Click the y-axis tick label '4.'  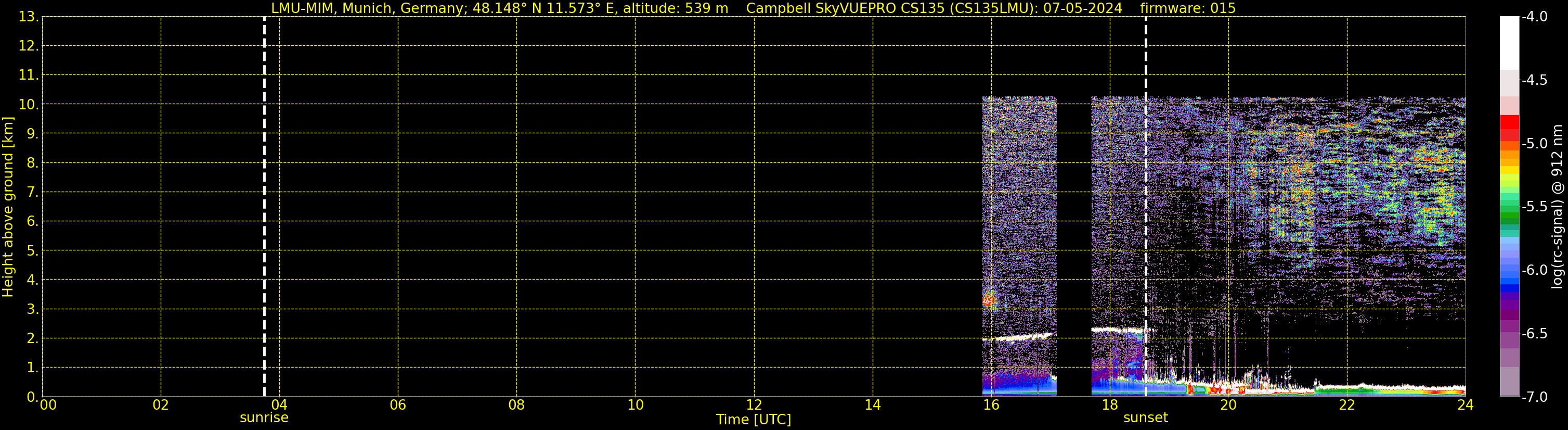point(32,280)
